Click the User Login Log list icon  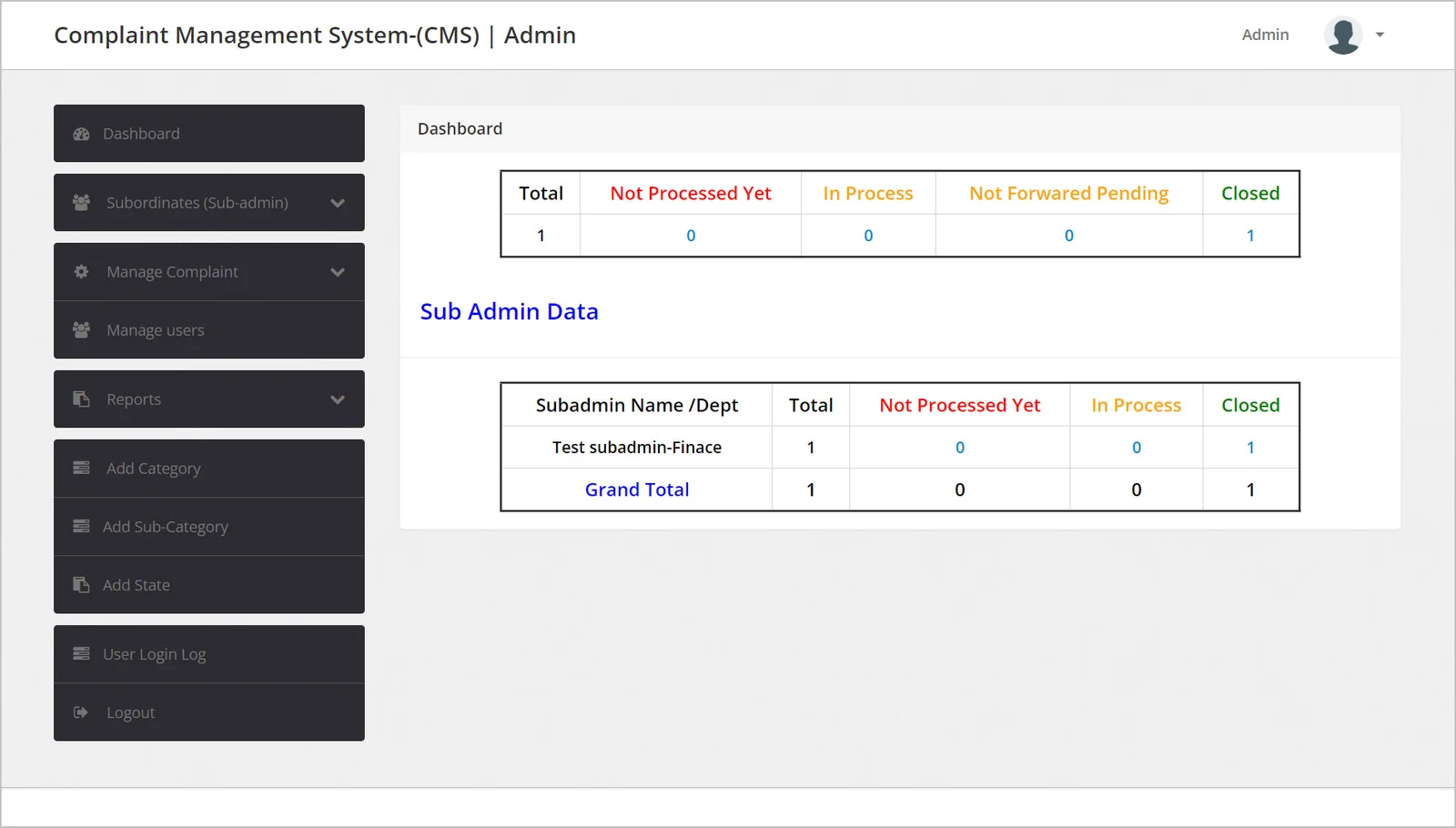point(81,654)
